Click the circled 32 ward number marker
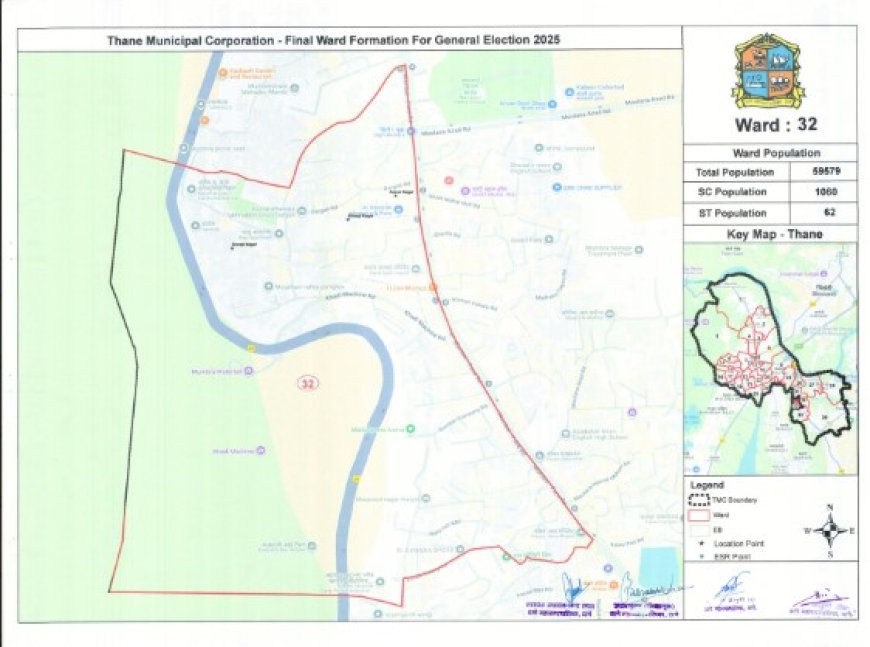The image size is (870, 647). click(x=307, y=383)
